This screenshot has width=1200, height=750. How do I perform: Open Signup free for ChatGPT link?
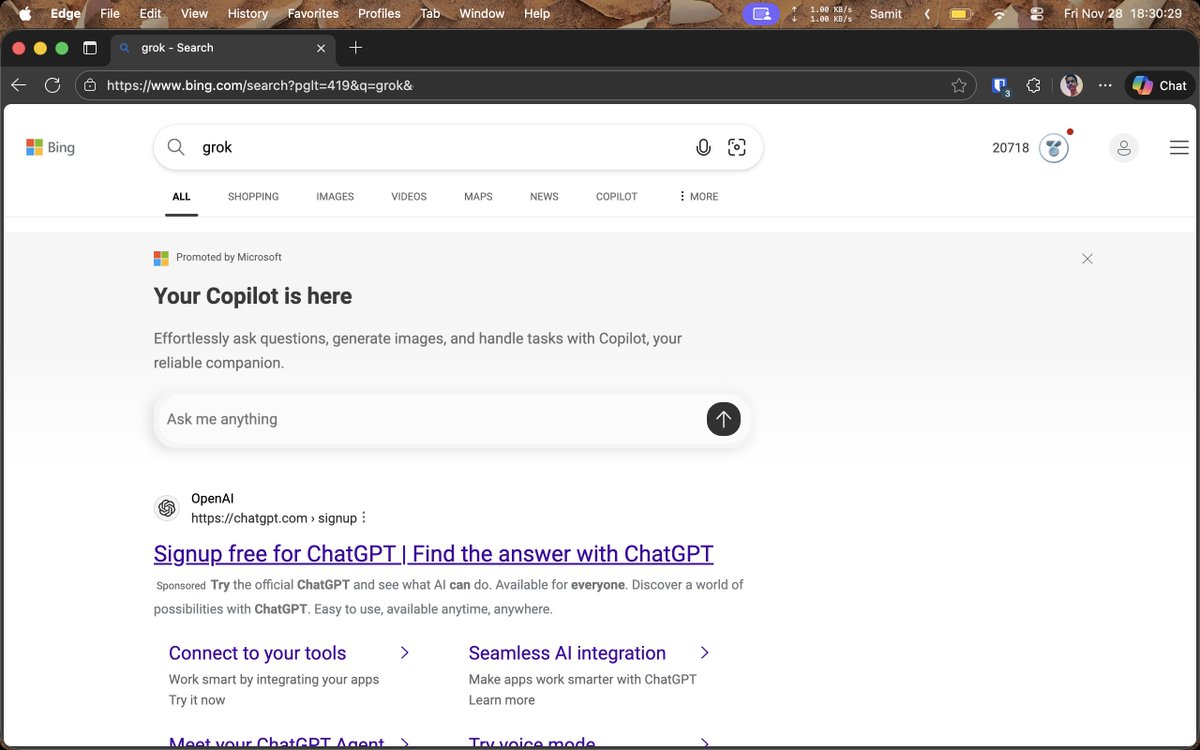[x=434, y=554]
